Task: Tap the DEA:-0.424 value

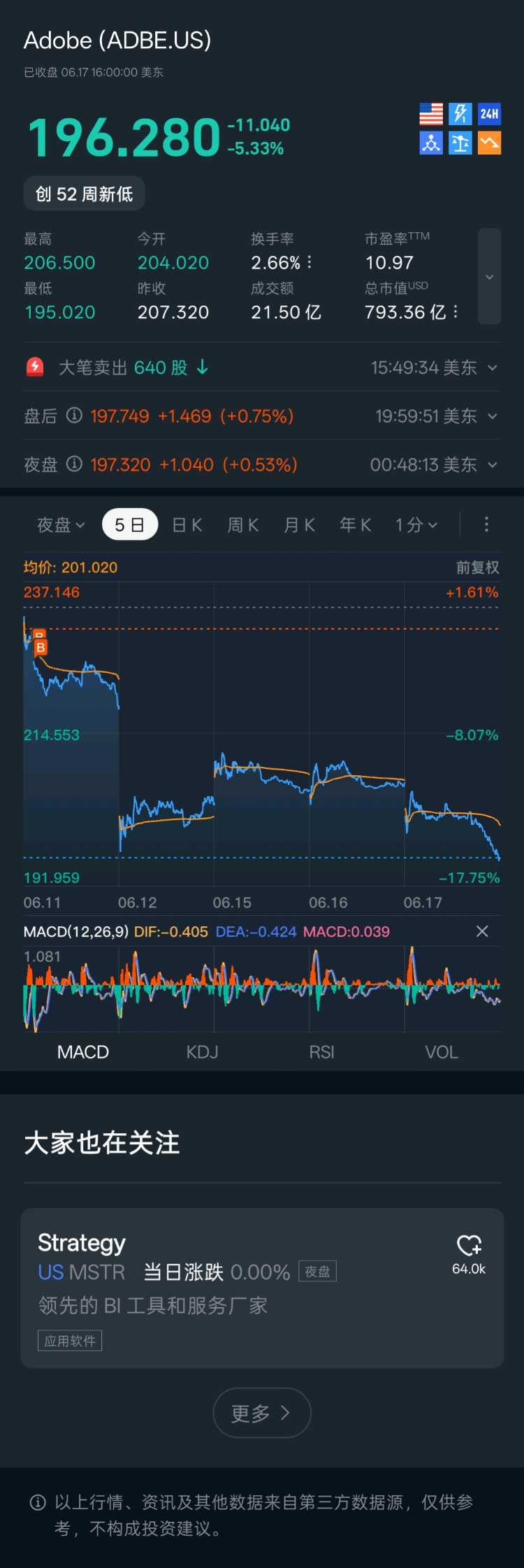Action: 256,932
